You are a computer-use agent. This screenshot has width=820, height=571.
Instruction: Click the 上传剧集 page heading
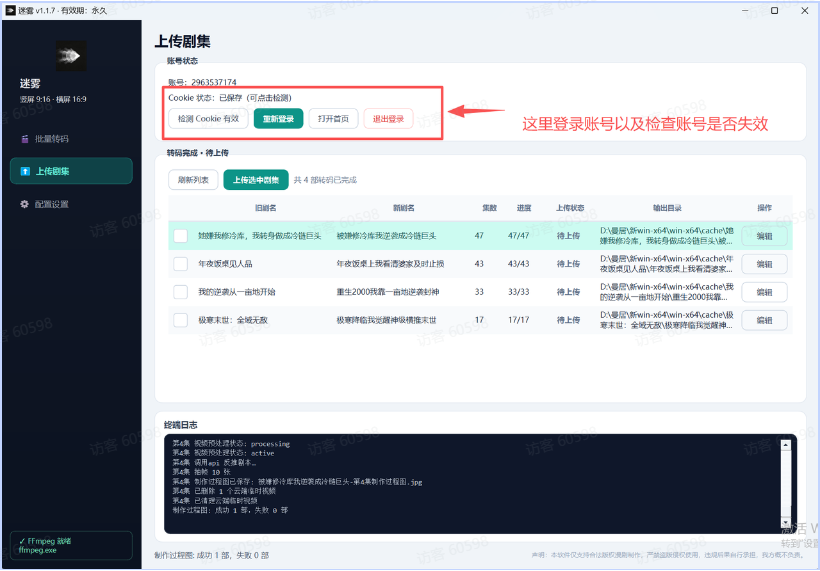coord(183,42)
